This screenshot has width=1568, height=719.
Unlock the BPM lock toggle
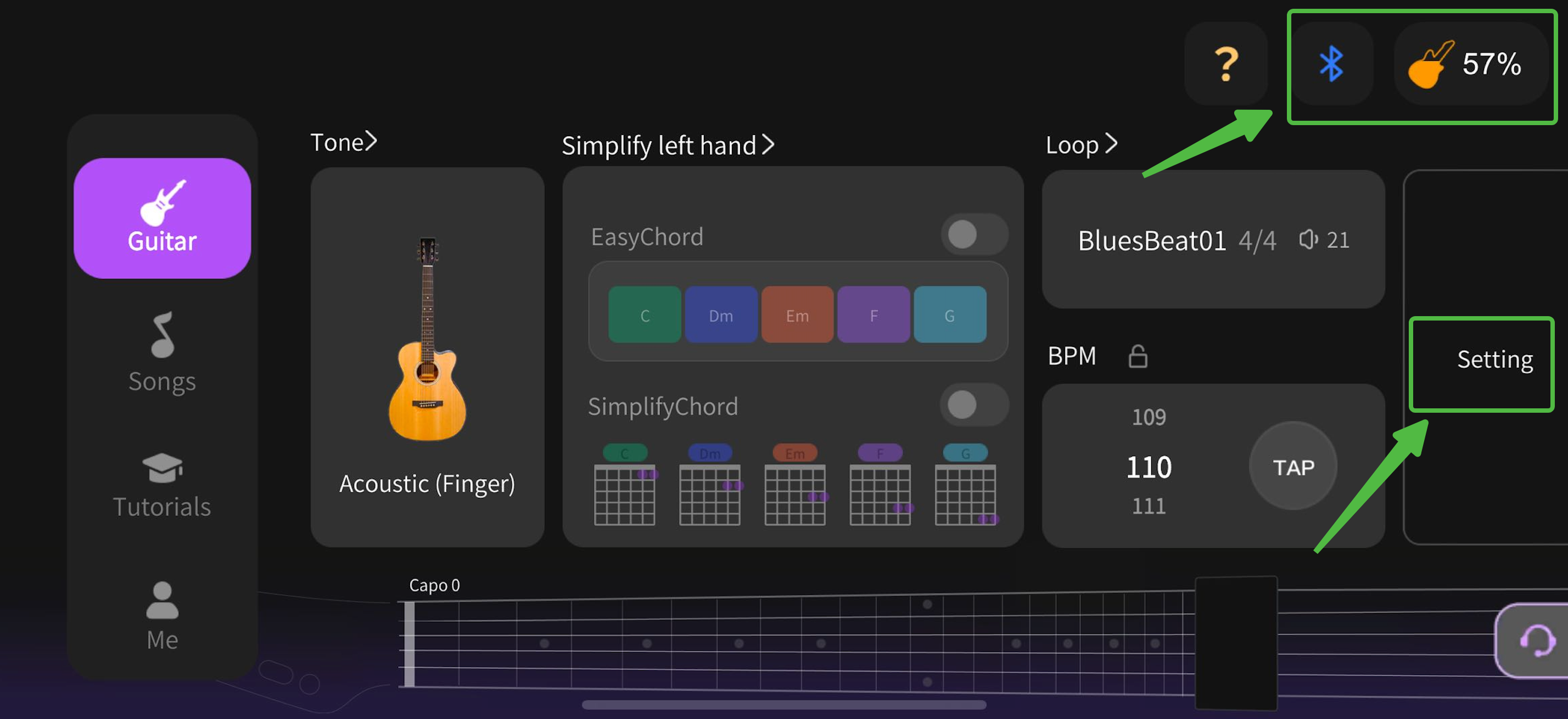point(1137,356)
